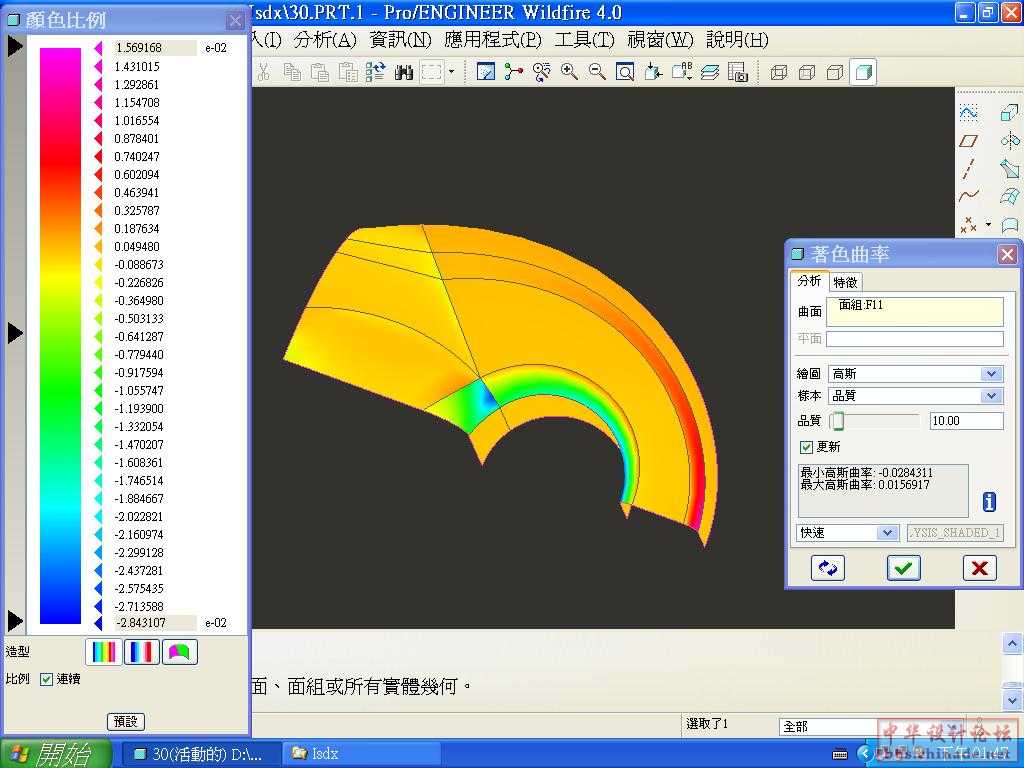Select magenta-green shaded style button
1024x768 pixels.
[x=180, y=652]
